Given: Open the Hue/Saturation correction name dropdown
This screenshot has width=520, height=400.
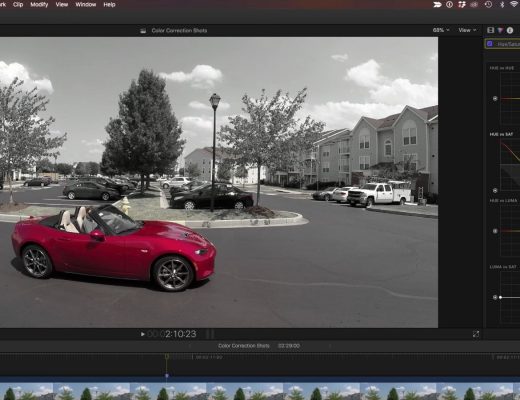Looking at the screenshot, I should 508,44.
